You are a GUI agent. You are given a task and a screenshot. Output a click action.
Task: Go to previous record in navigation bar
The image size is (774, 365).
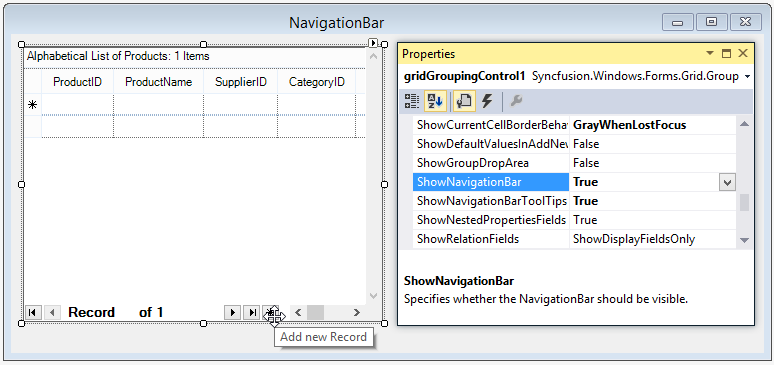[52, 312]
